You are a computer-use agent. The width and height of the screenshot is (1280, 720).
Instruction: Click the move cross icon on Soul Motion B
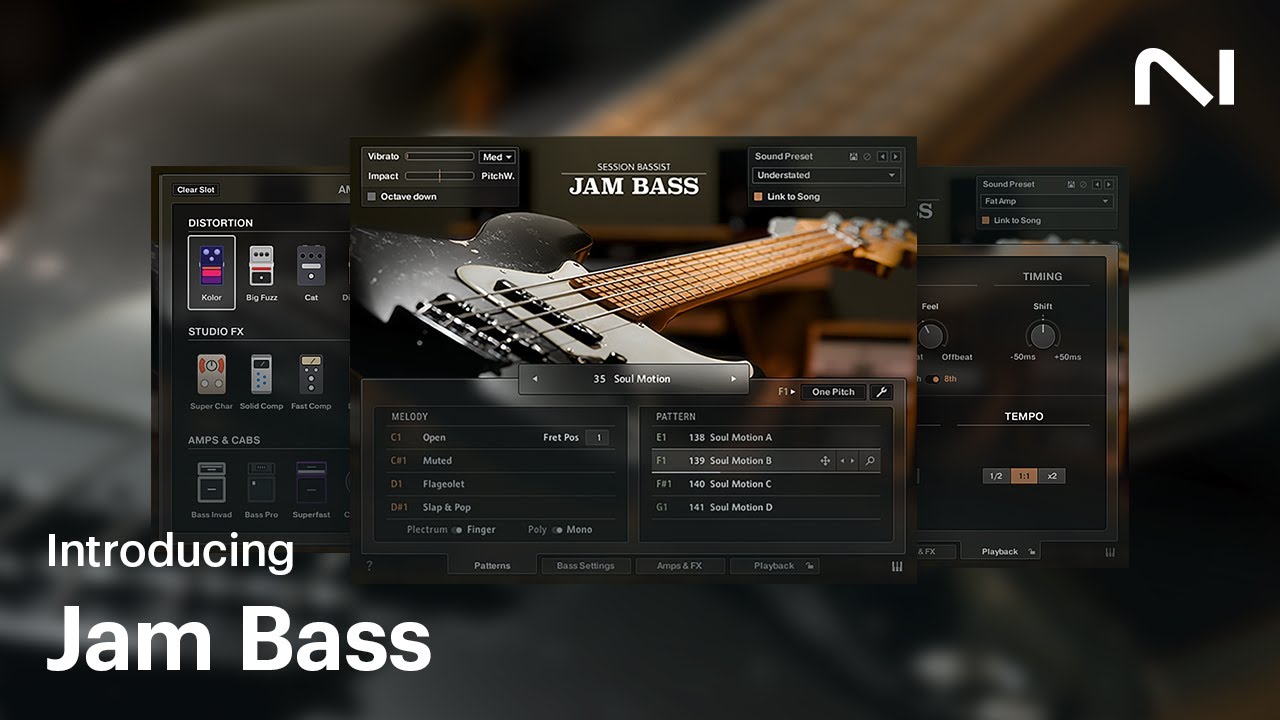point(825,461)
